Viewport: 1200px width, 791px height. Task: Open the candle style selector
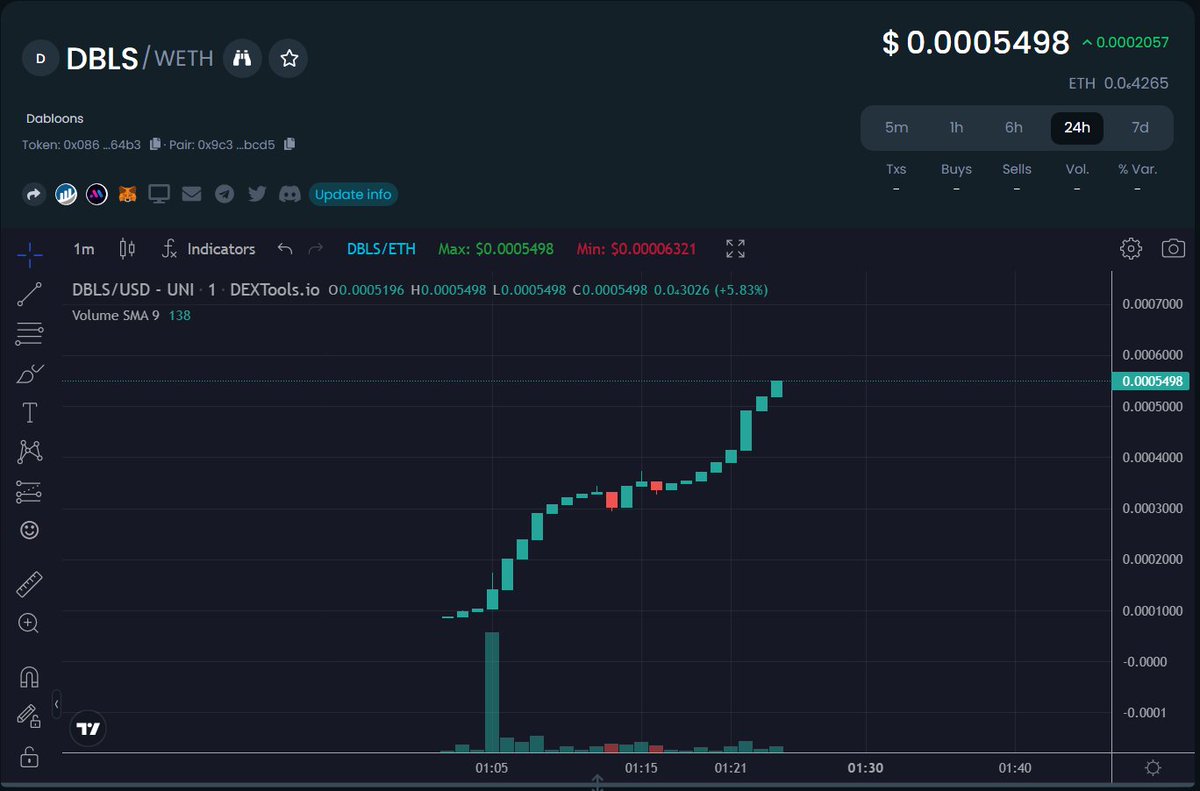point(126,248)
